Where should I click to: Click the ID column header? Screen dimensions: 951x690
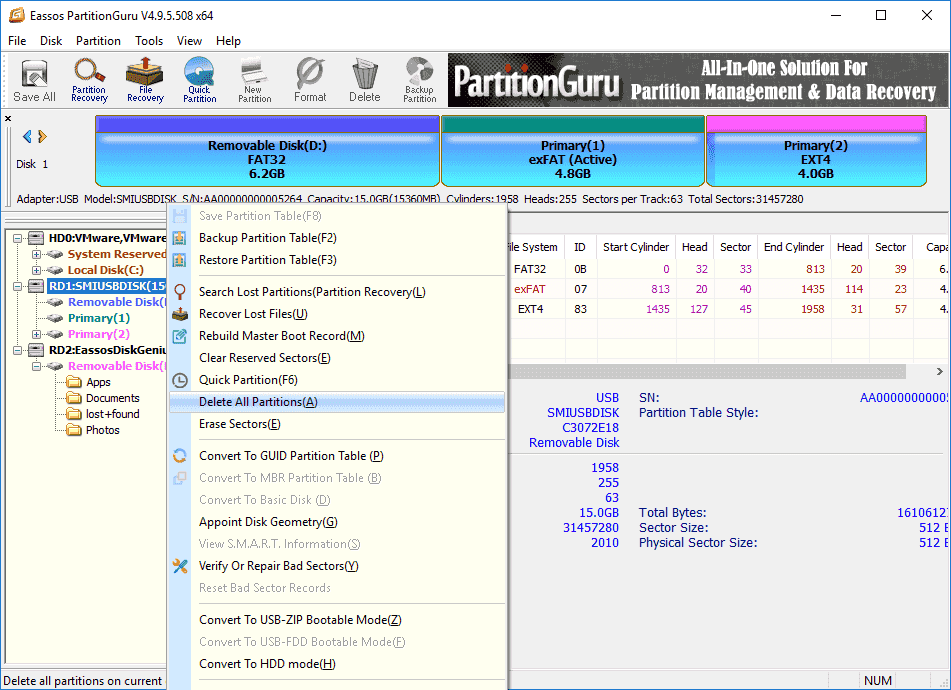580,247
